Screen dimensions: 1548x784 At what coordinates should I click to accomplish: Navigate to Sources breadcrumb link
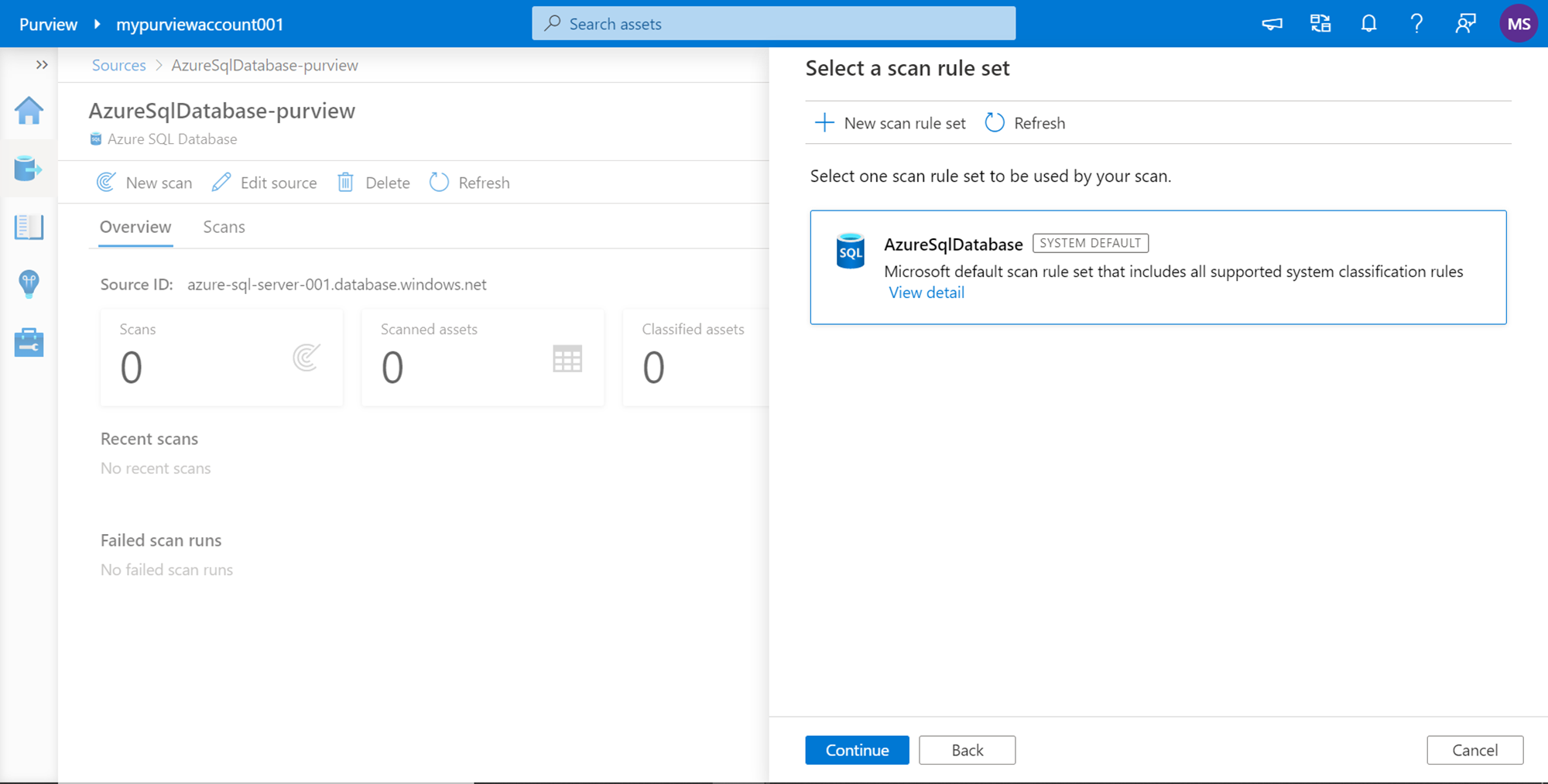[118, 65]
